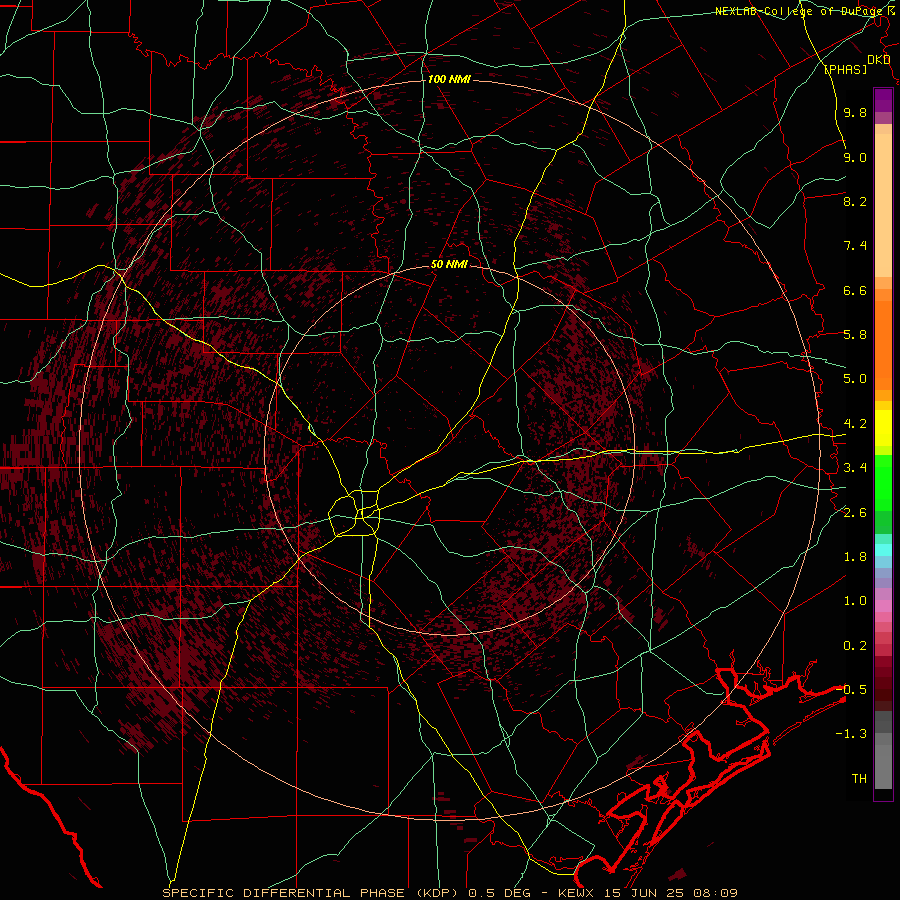Click the 4.2 scale value
Screen dimensions: 900x900
tap(855, 424)
